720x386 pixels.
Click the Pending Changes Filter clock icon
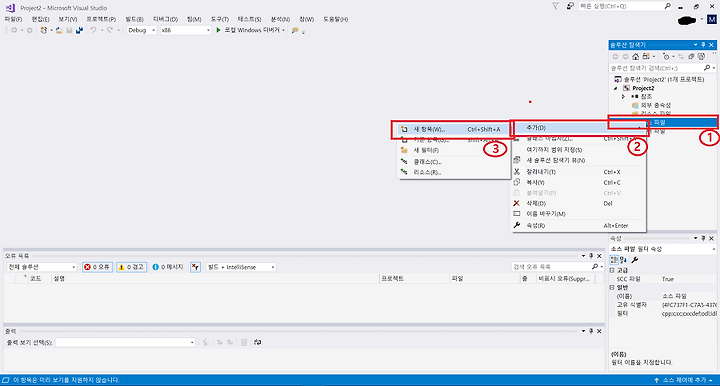pos(666,56)
